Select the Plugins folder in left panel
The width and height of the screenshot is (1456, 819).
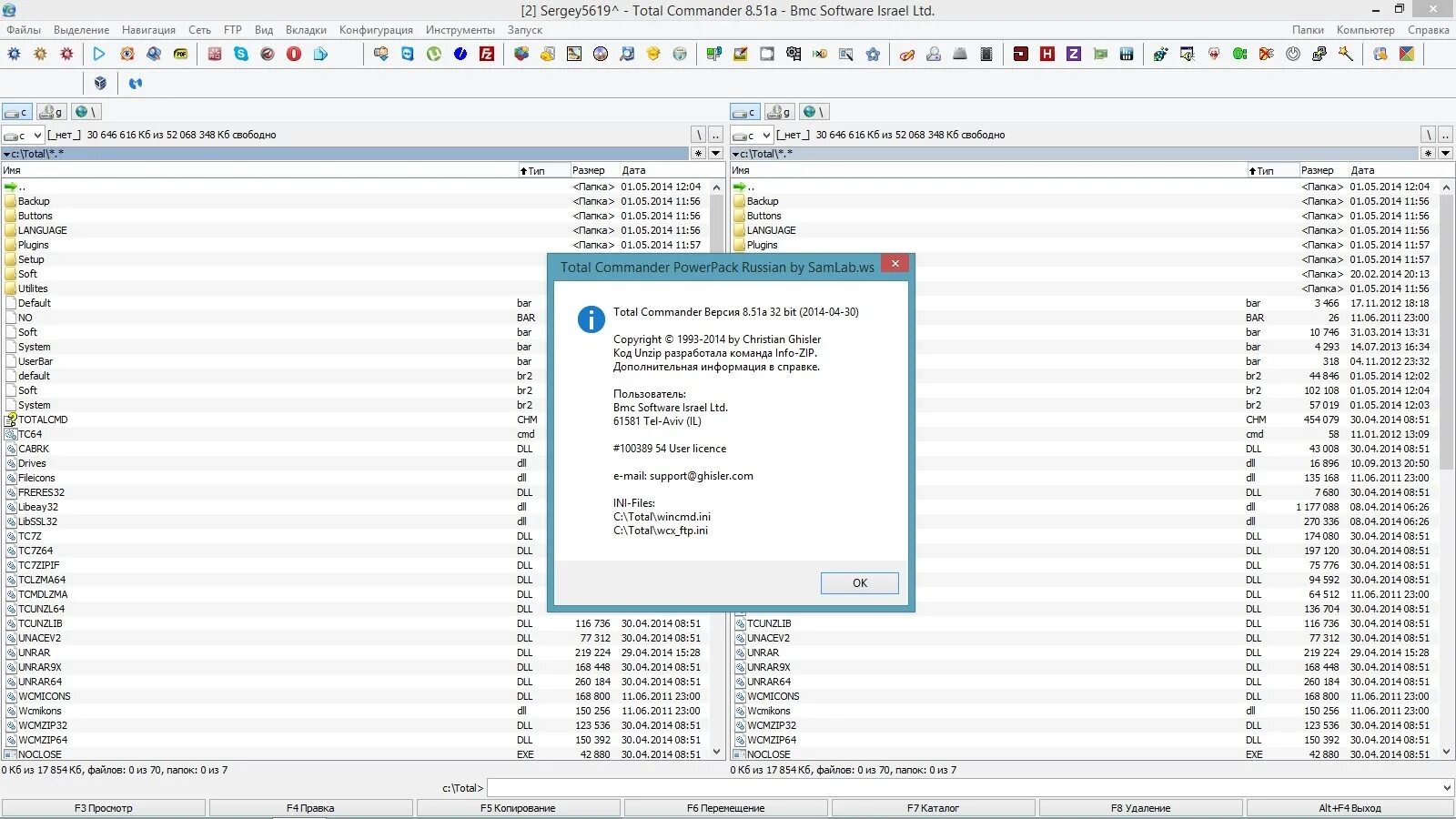tap(34, 245)
